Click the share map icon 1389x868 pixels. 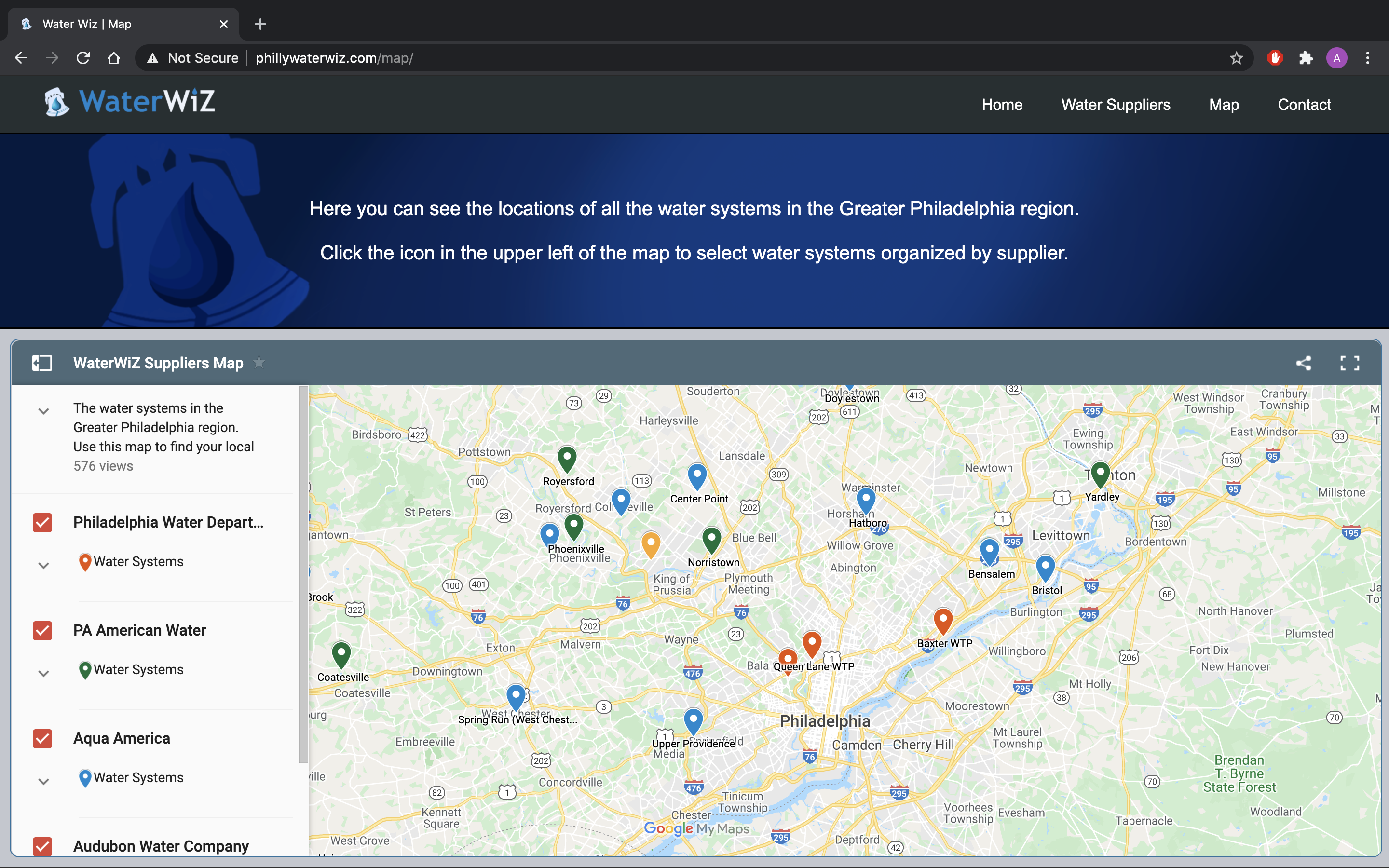(1304, 363)
